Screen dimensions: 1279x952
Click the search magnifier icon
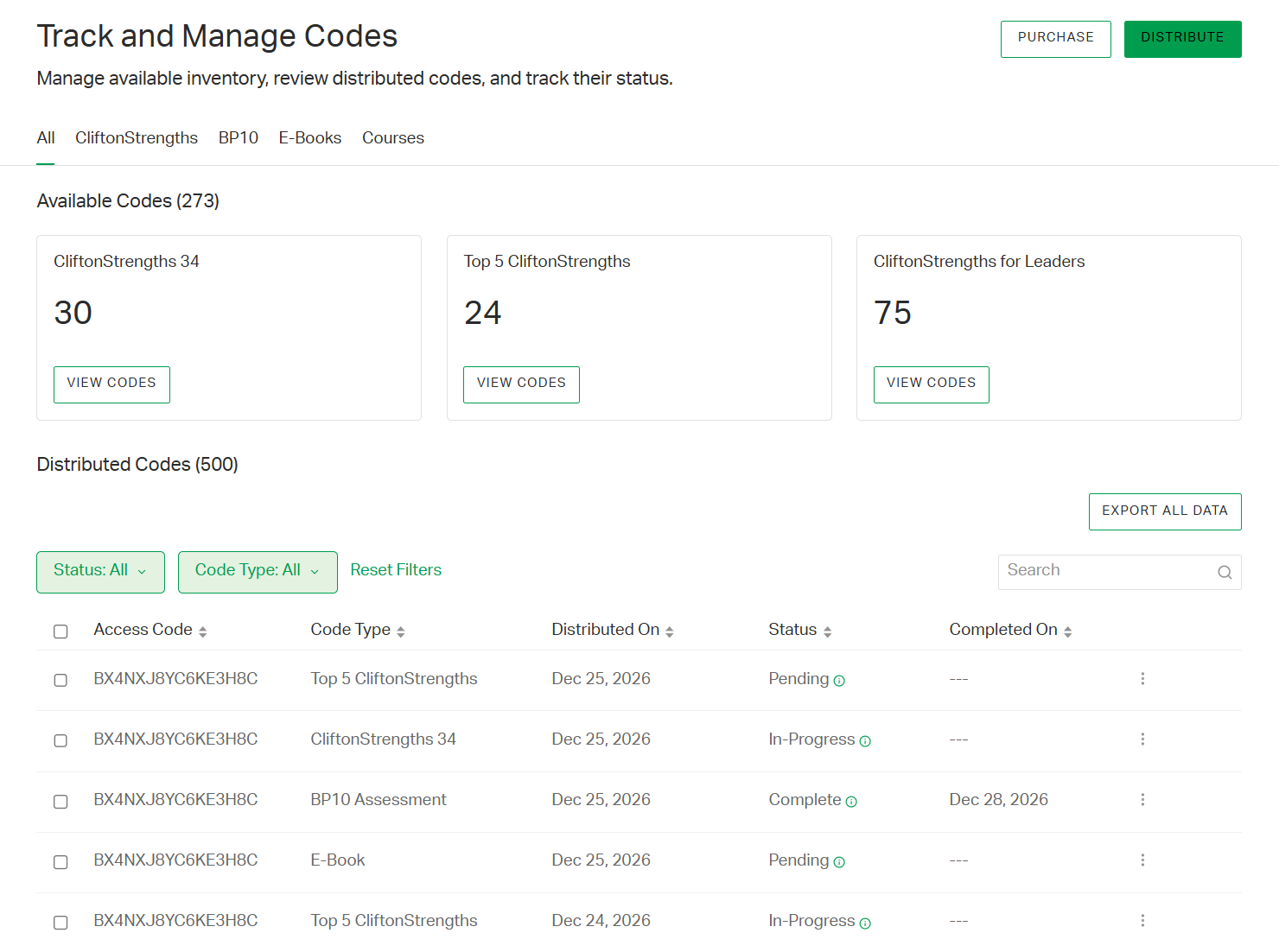click(x=1225, y=572)
